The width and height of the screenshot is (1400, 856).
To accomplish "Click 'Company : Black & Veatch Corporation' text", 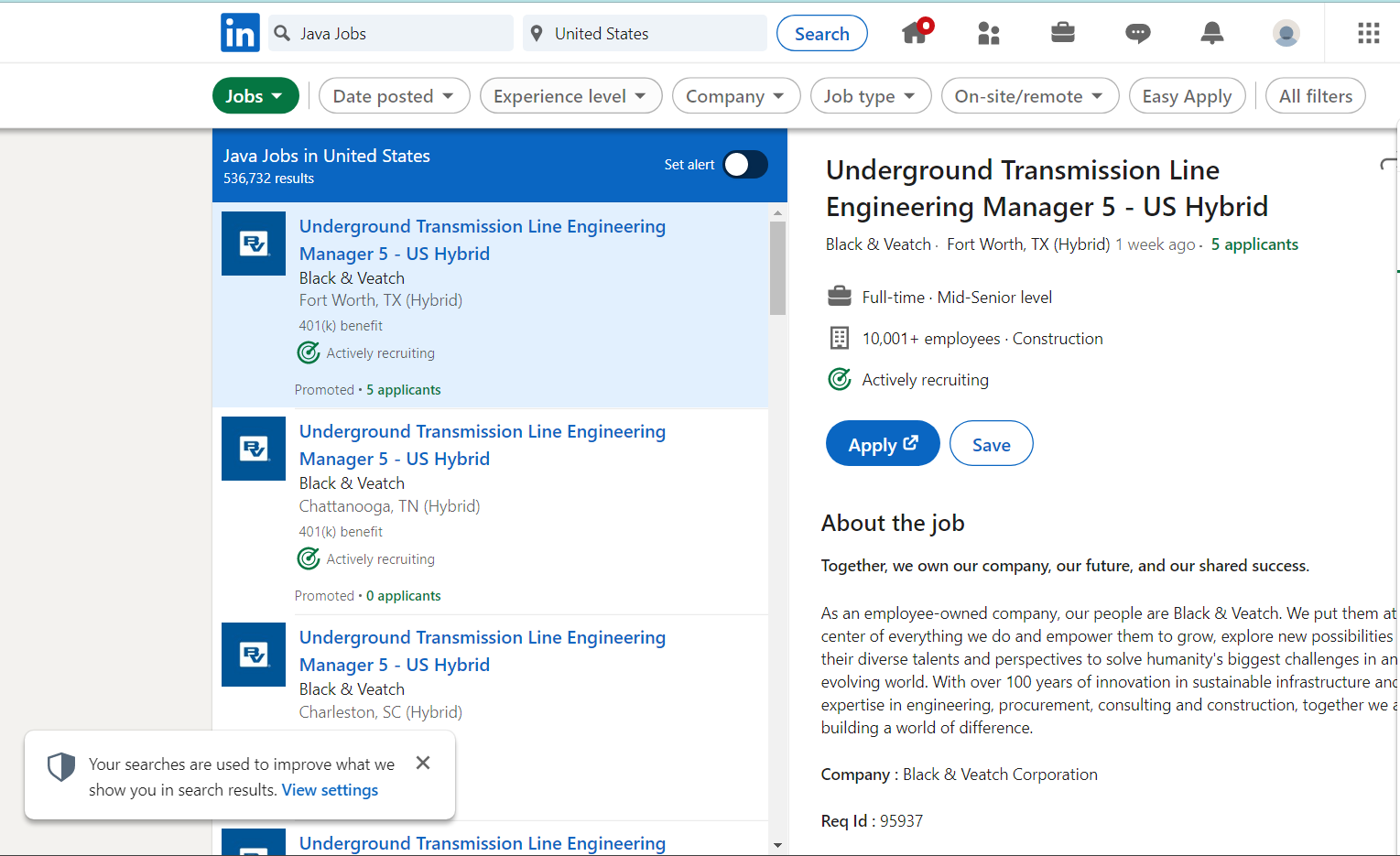I will click(x=959, y=775).
